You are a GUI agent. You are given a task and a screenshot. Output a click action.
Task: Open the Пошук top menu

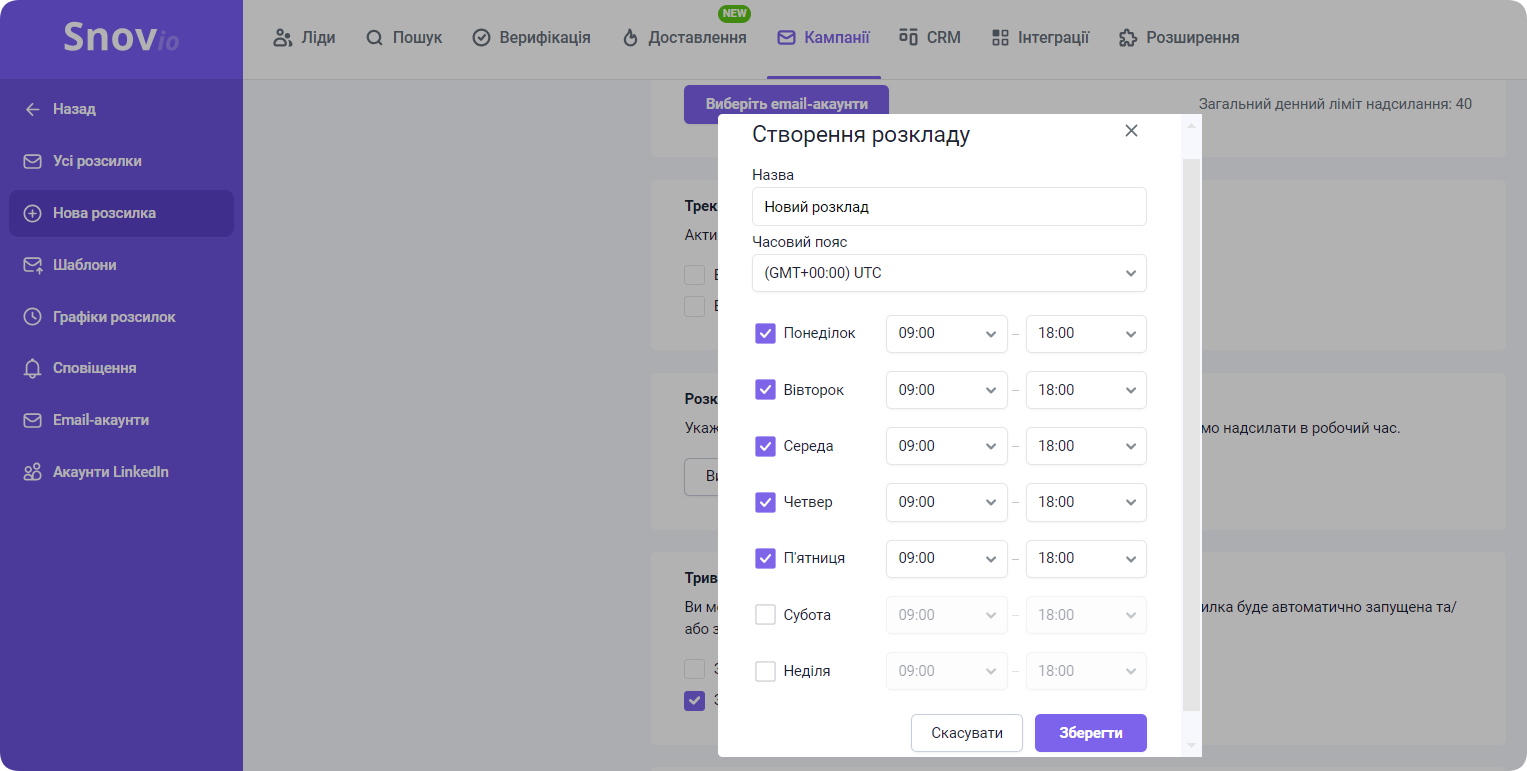coord(404,38)
